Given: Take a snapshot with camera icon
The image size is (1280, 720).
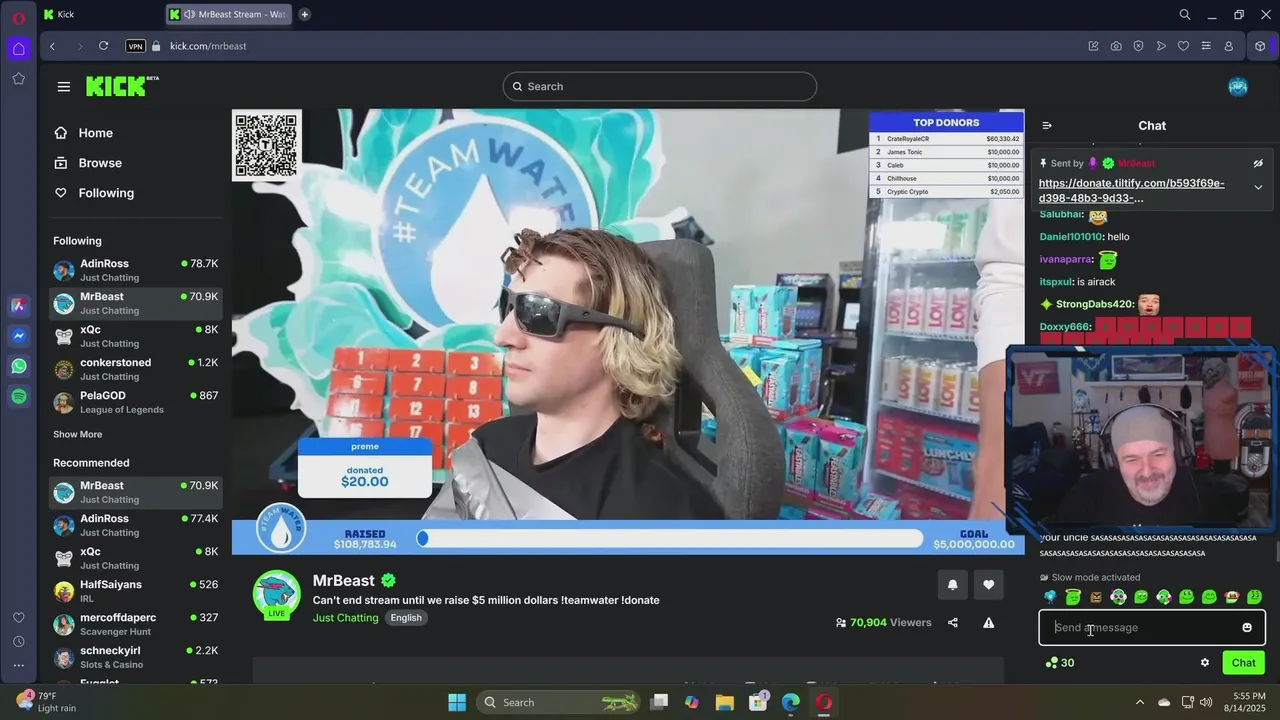Looking at the screenshot, I should coord(1116,46).
